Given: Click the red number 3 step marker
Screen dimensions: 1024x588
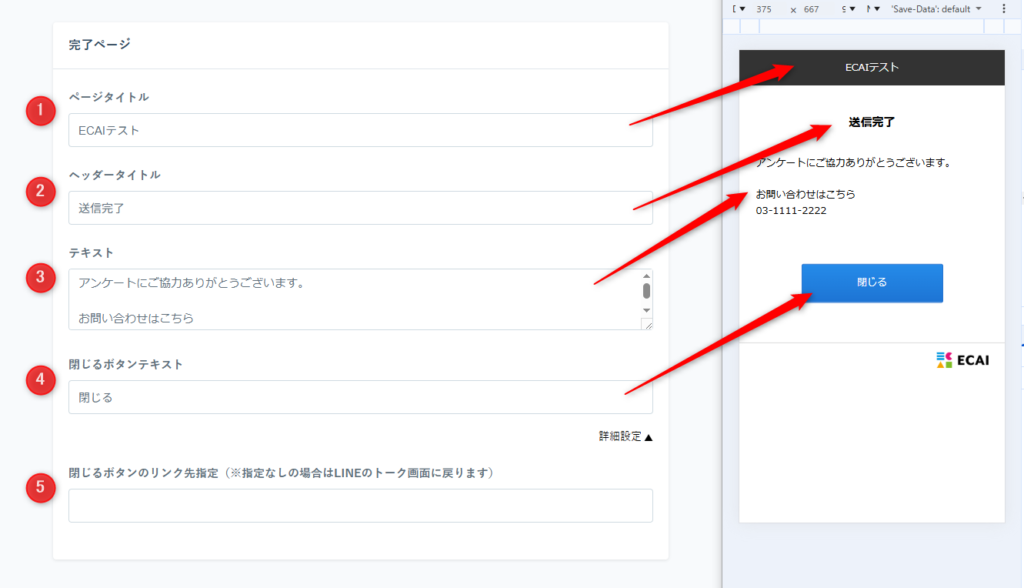Looking at the screenshot, I should [40, 278].
